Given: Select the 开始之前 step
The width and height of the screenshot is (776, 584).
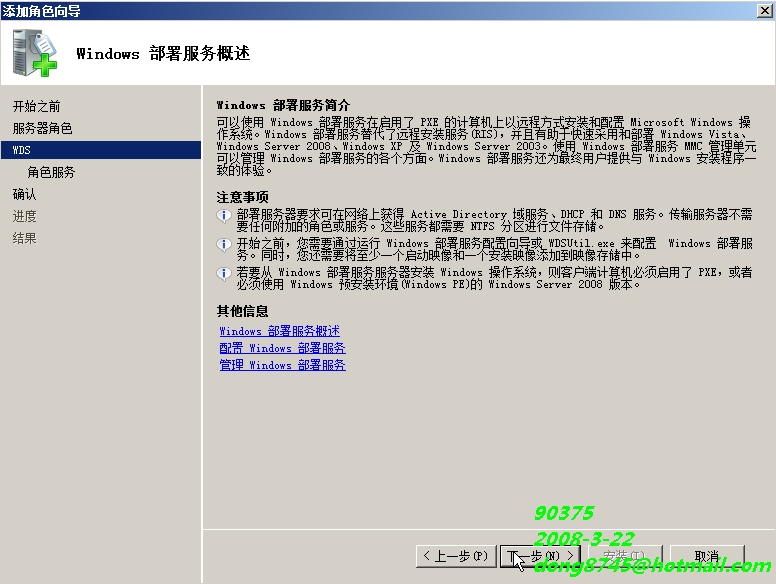Looking at the screenshot, I should [36, 106].
